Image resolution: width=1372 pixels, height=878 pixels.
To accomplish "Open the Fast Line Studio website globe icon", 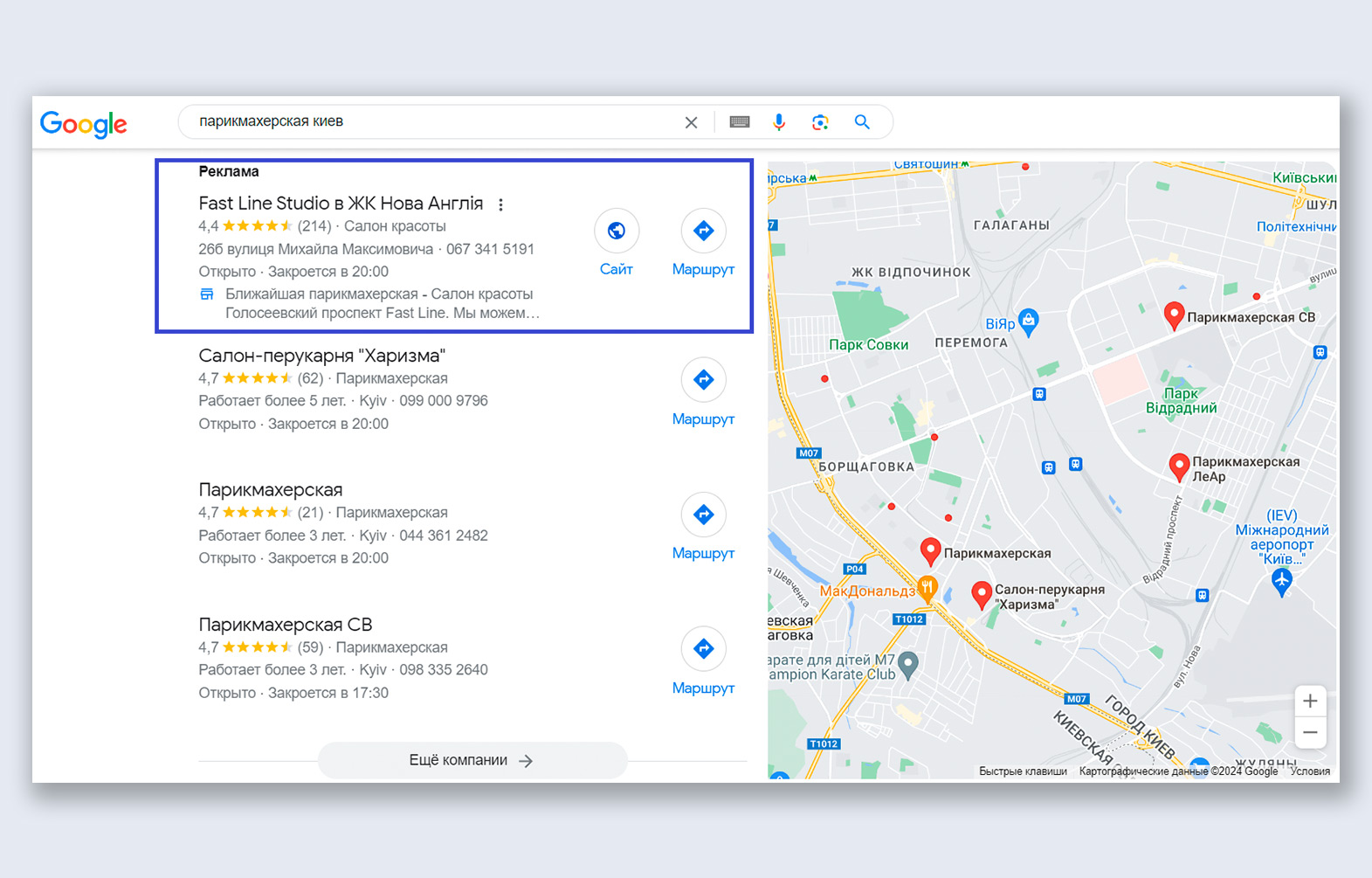I will click(x=617, y=231).
